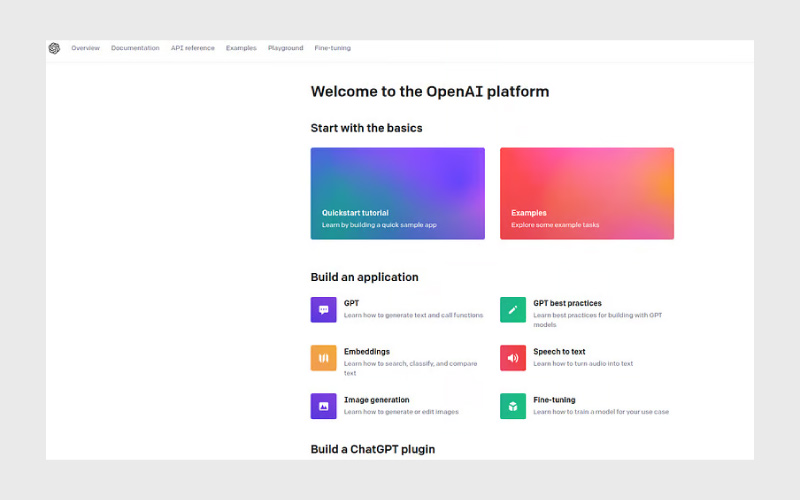Click the Image generation title link
The width and height of the screenshot is (800, 500).
(377, 400)
